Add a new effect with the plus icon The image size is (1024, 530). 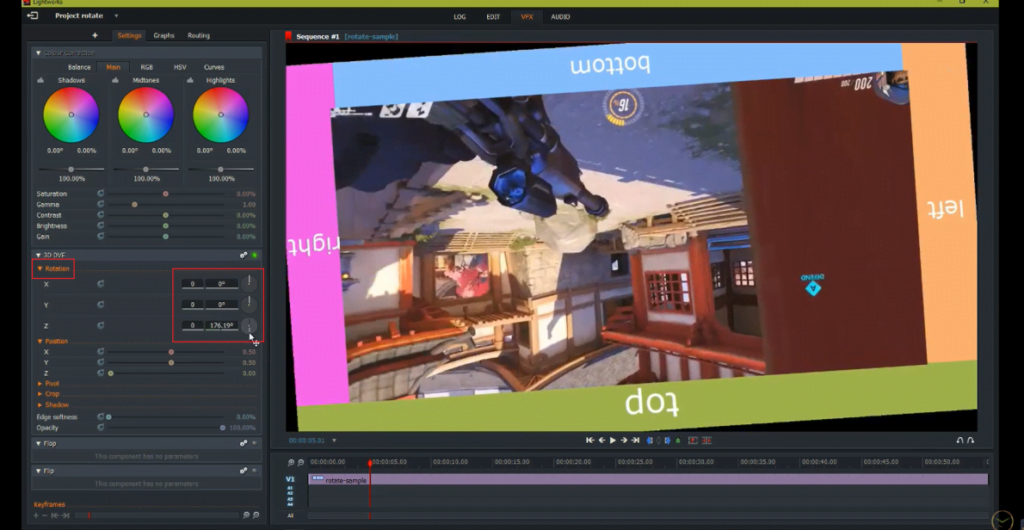tap(95, 35)
